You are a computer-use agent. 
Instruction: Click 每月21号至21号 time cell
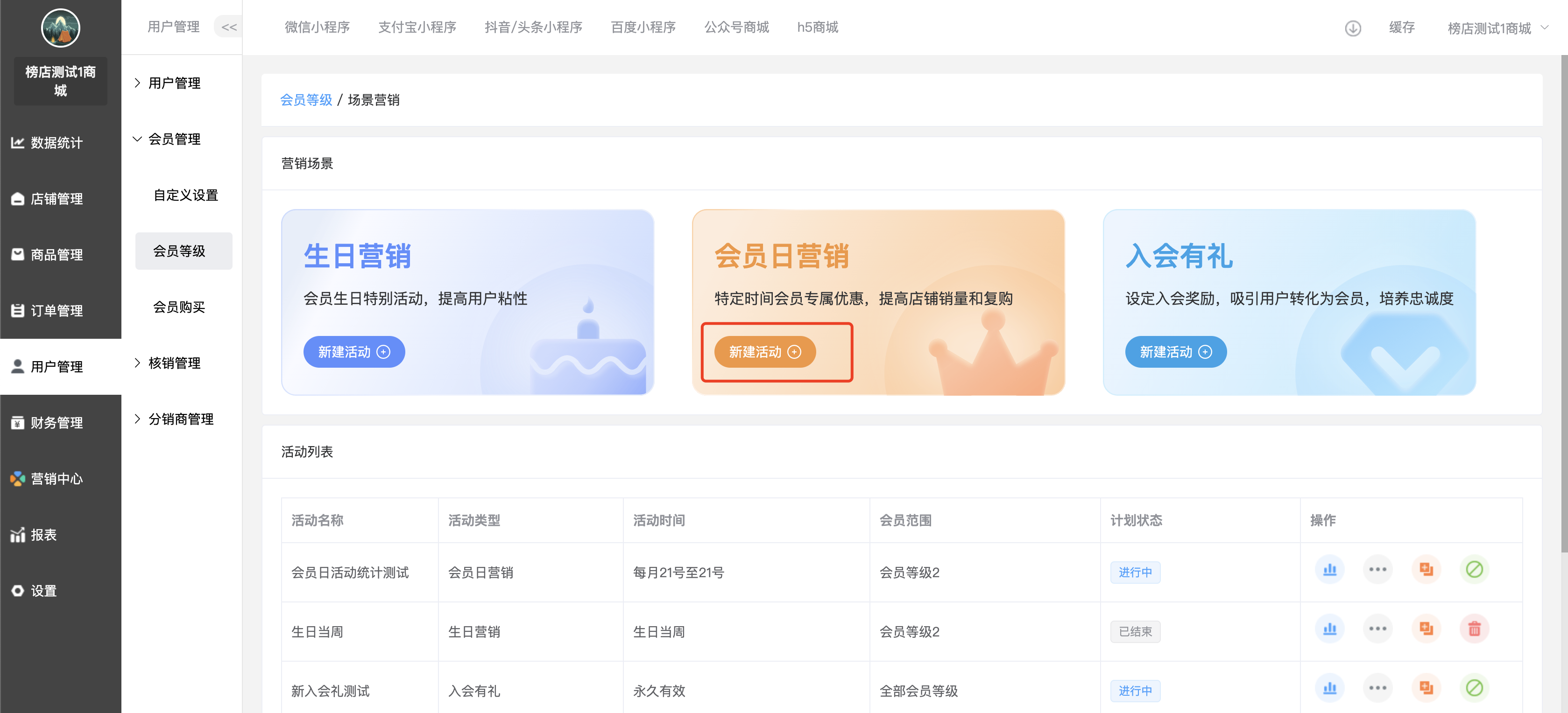point(678,573)
